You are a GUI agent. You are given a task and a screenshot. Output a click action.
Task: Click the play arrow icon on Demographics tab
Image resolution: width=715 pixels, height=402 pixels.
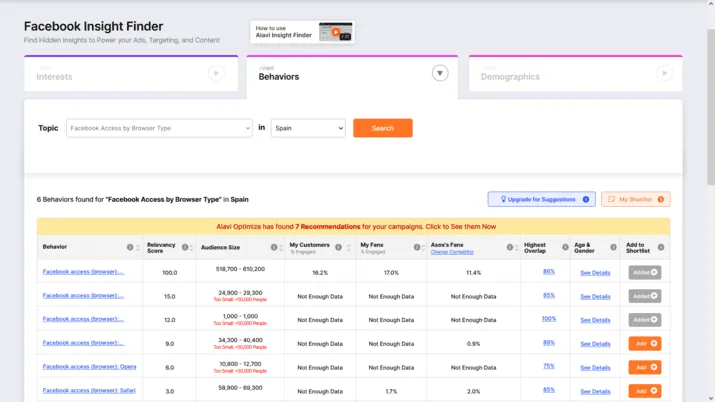coord(664,73)
